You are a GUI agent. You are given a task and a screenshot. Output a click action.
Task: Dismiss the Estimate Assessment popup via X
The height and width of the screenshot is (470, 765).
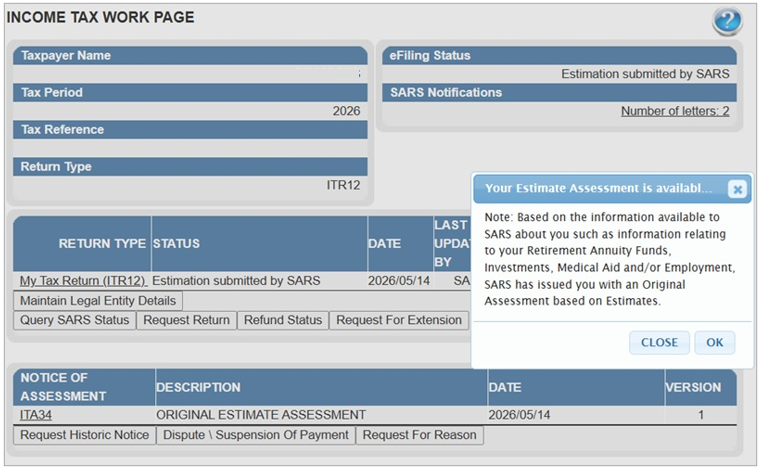[737, 189]
